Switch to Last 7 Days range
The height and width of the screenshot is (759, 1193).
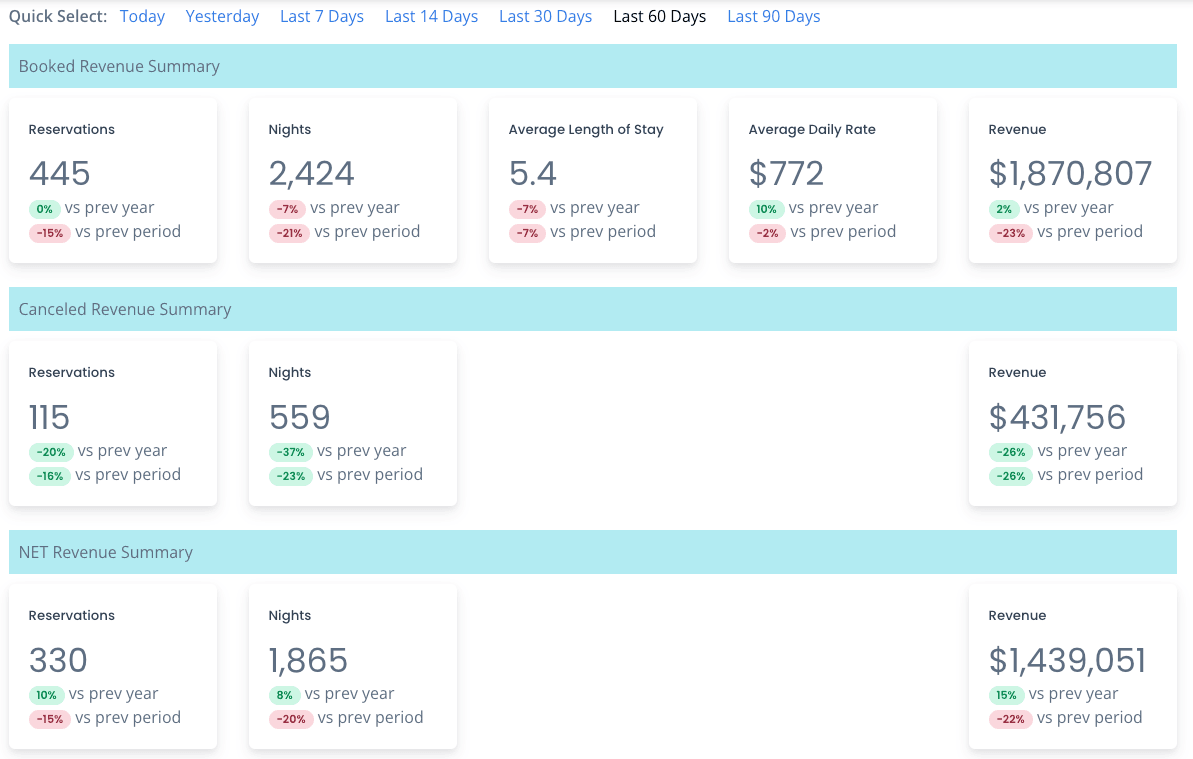321,17
